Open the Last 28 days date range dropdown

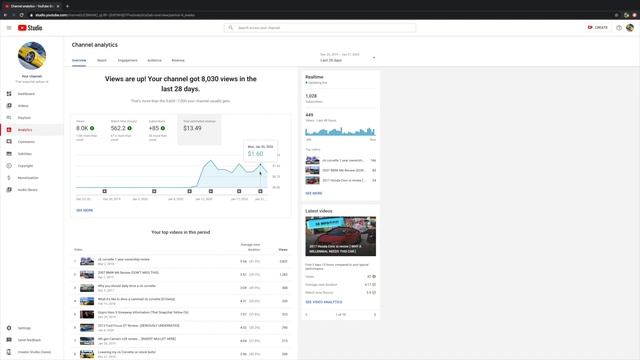pyautogui.click(x=347, y=58)
